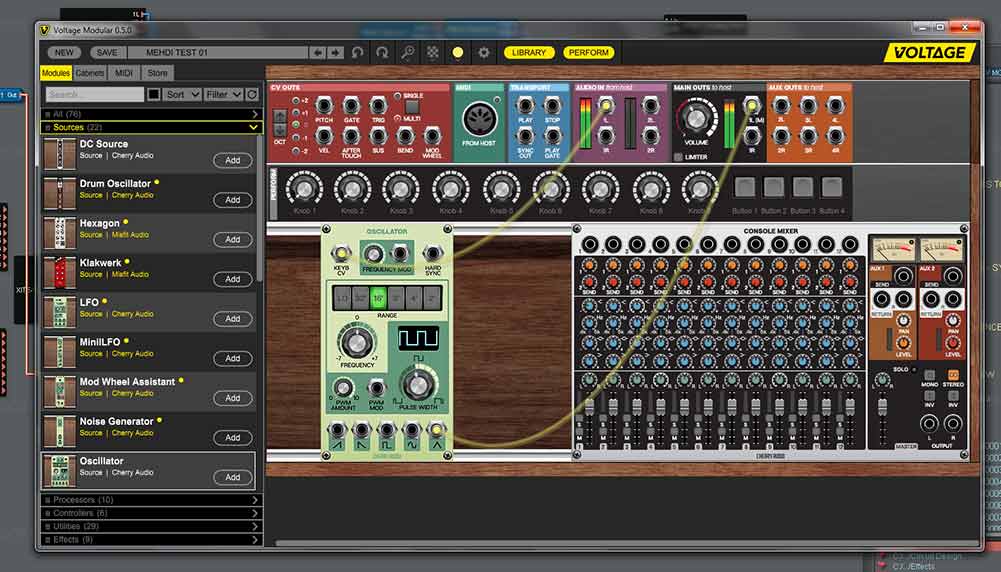Select the 32' range button on oscillator

361,298
